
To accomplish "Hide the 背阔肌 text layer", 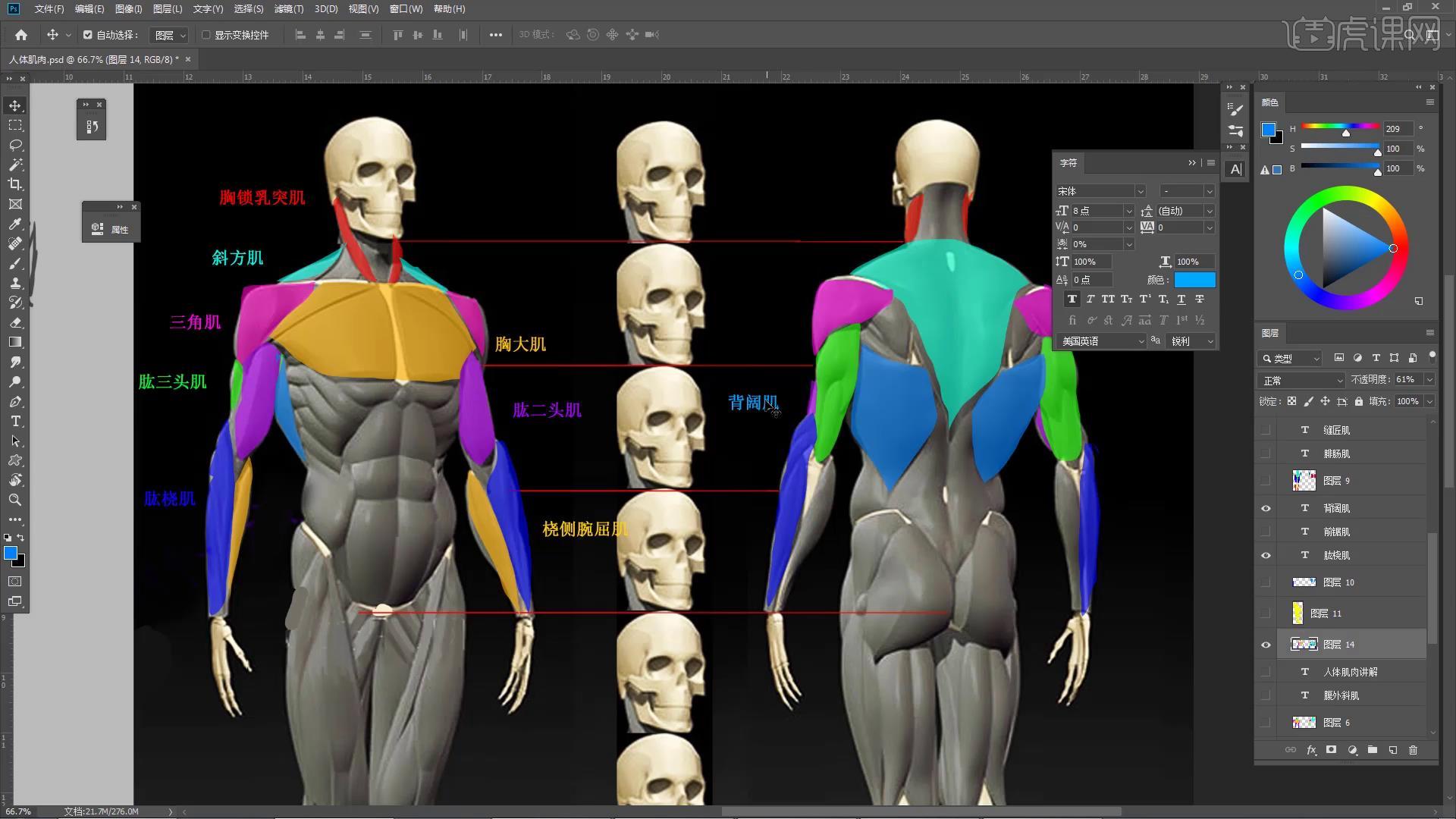I will click(1266, 508).
